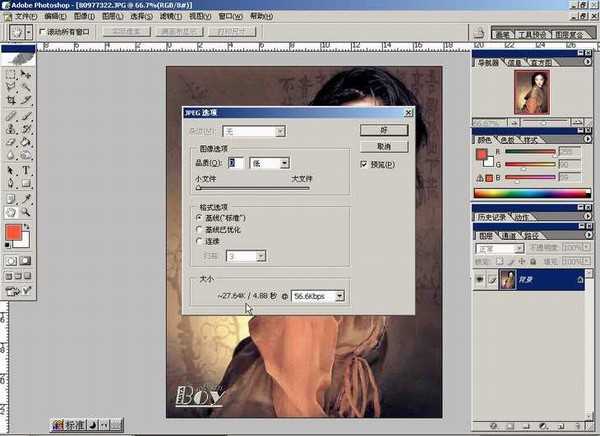The height and width of the screenshot is (436, 600).
Task: Open the quality preset dropdown showing 低
Action: (x=284, y=162)
